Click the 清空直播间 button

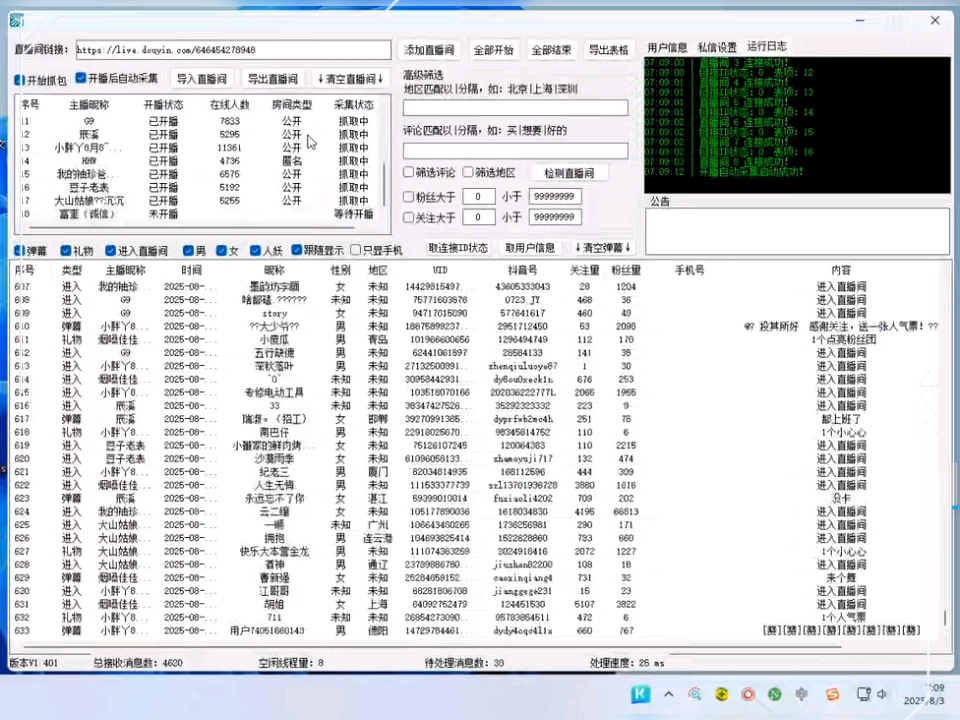click(351, 79)
